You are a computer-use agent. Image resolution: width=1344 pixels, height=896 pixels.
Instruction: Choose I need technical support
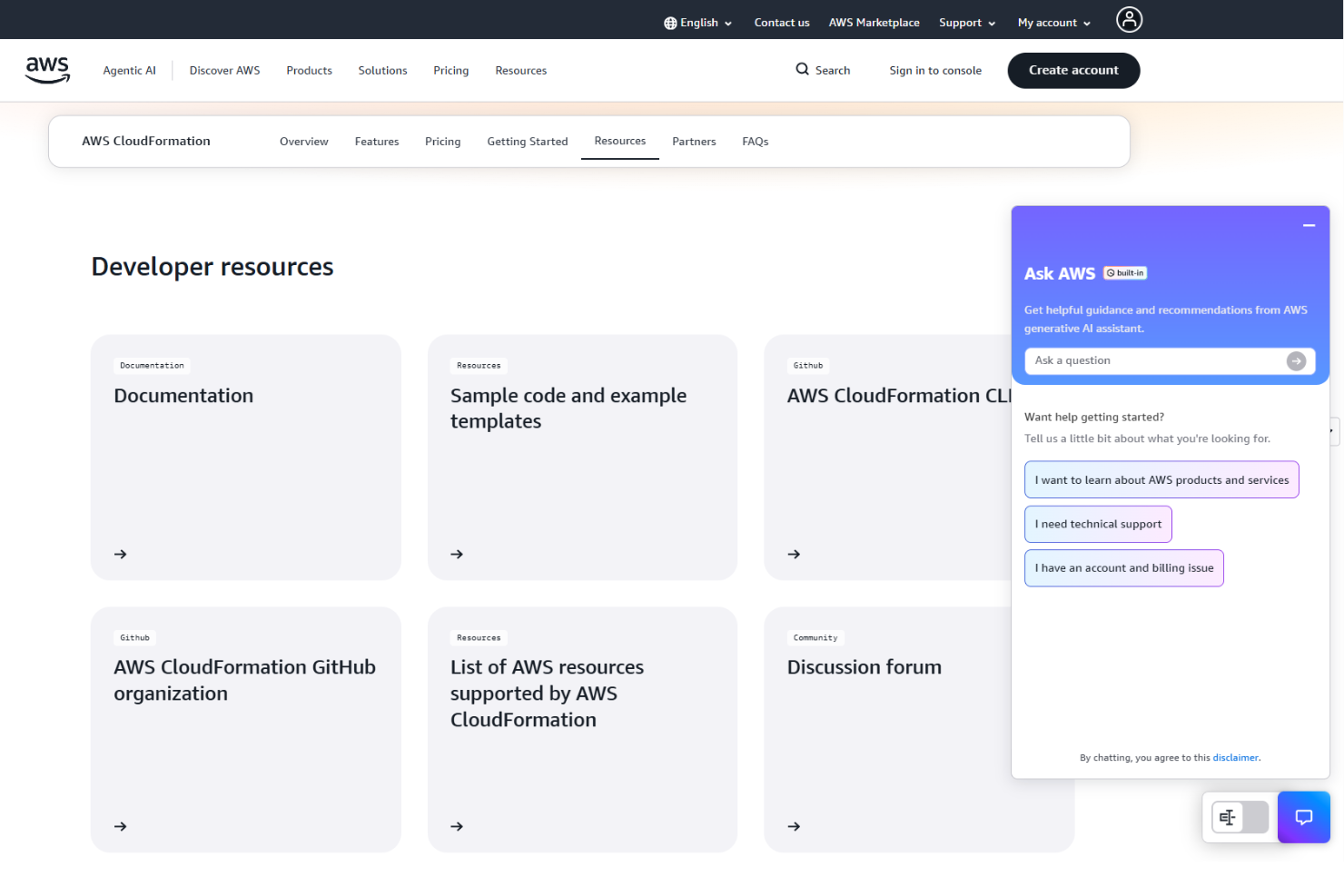(x=1098, y=524)
